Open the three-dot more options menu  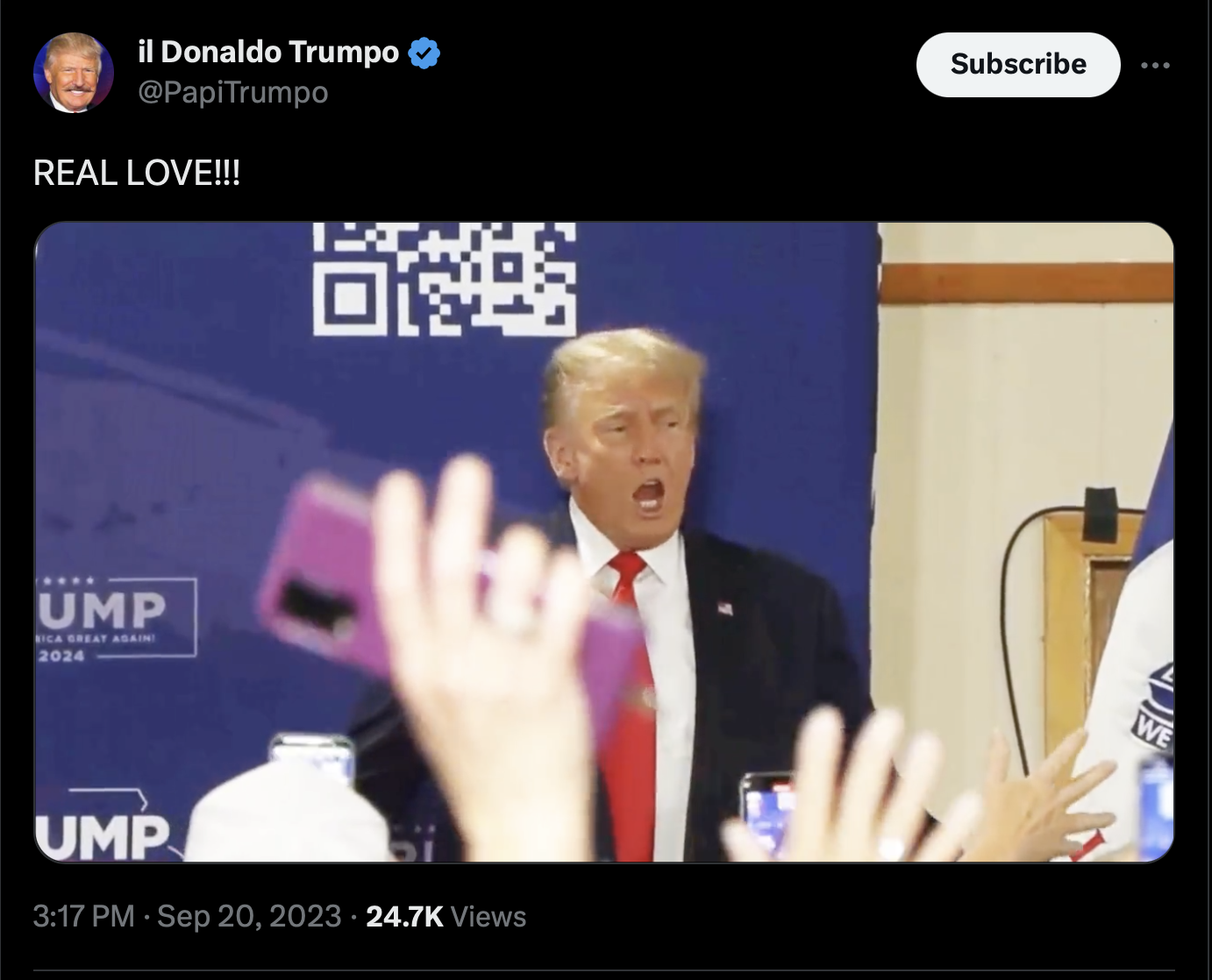point(1155,65)
